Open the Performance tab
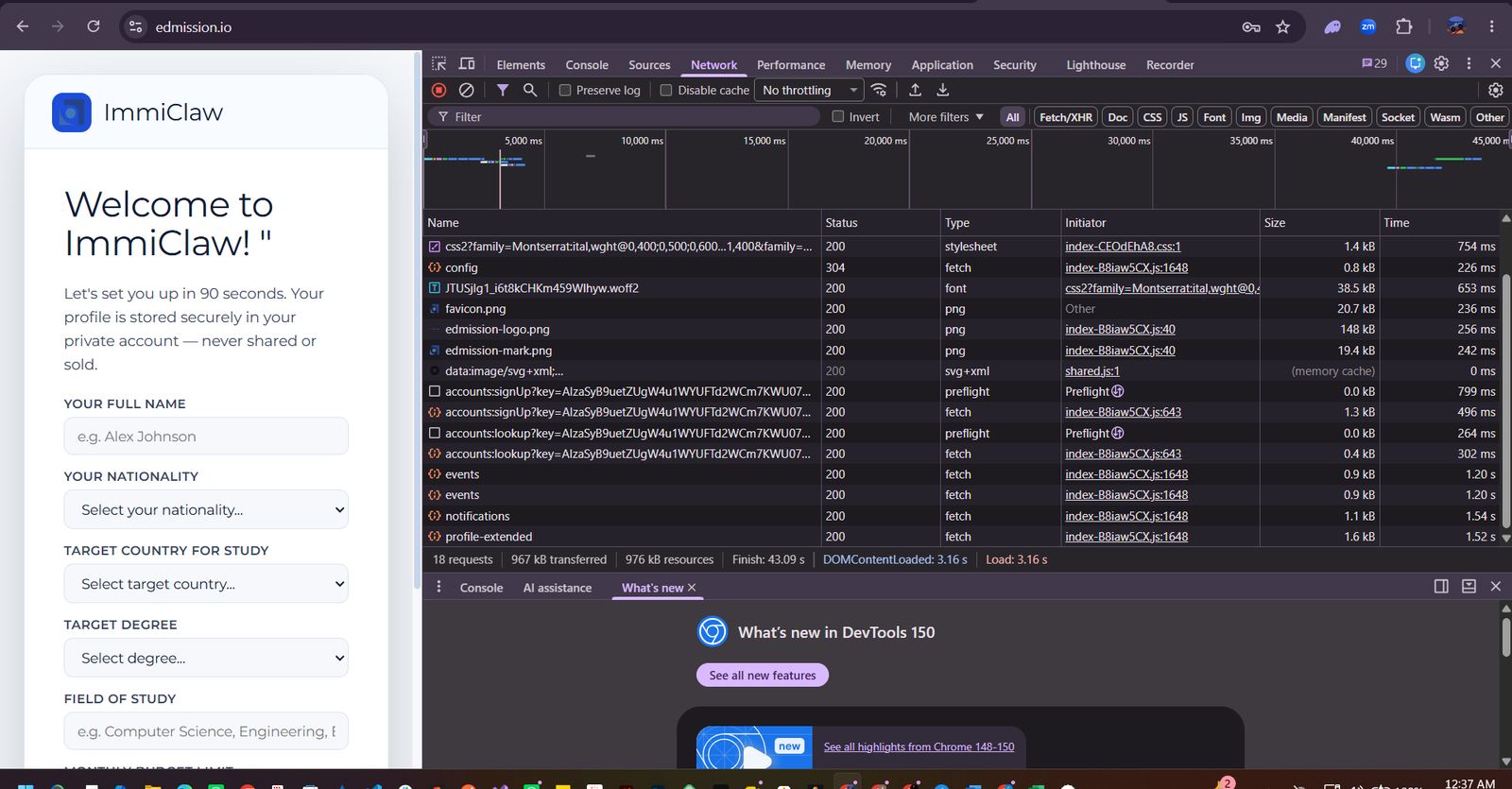This screenshot has width=1512, height=789. pyautogui.click(x=791, y=64)
